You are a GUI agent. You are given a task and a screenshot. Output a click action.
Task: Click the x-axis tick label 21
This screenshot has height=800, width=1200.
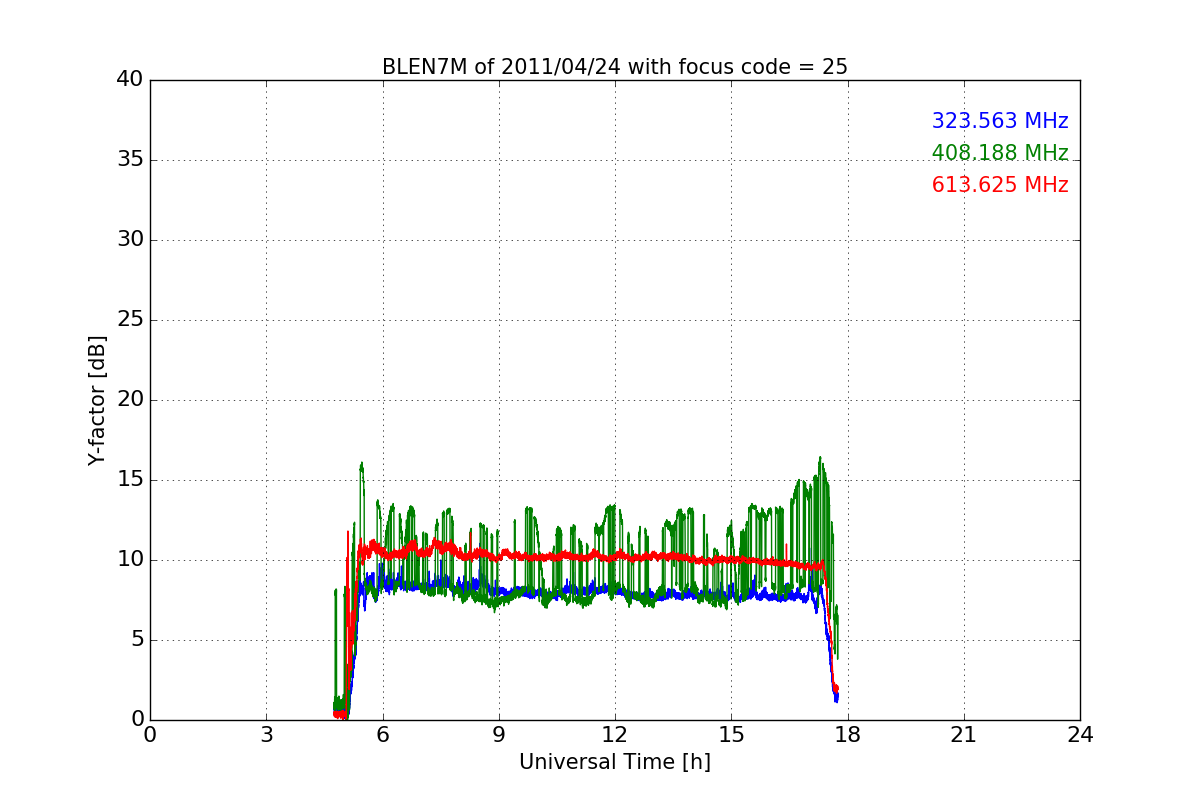(964, 734)
